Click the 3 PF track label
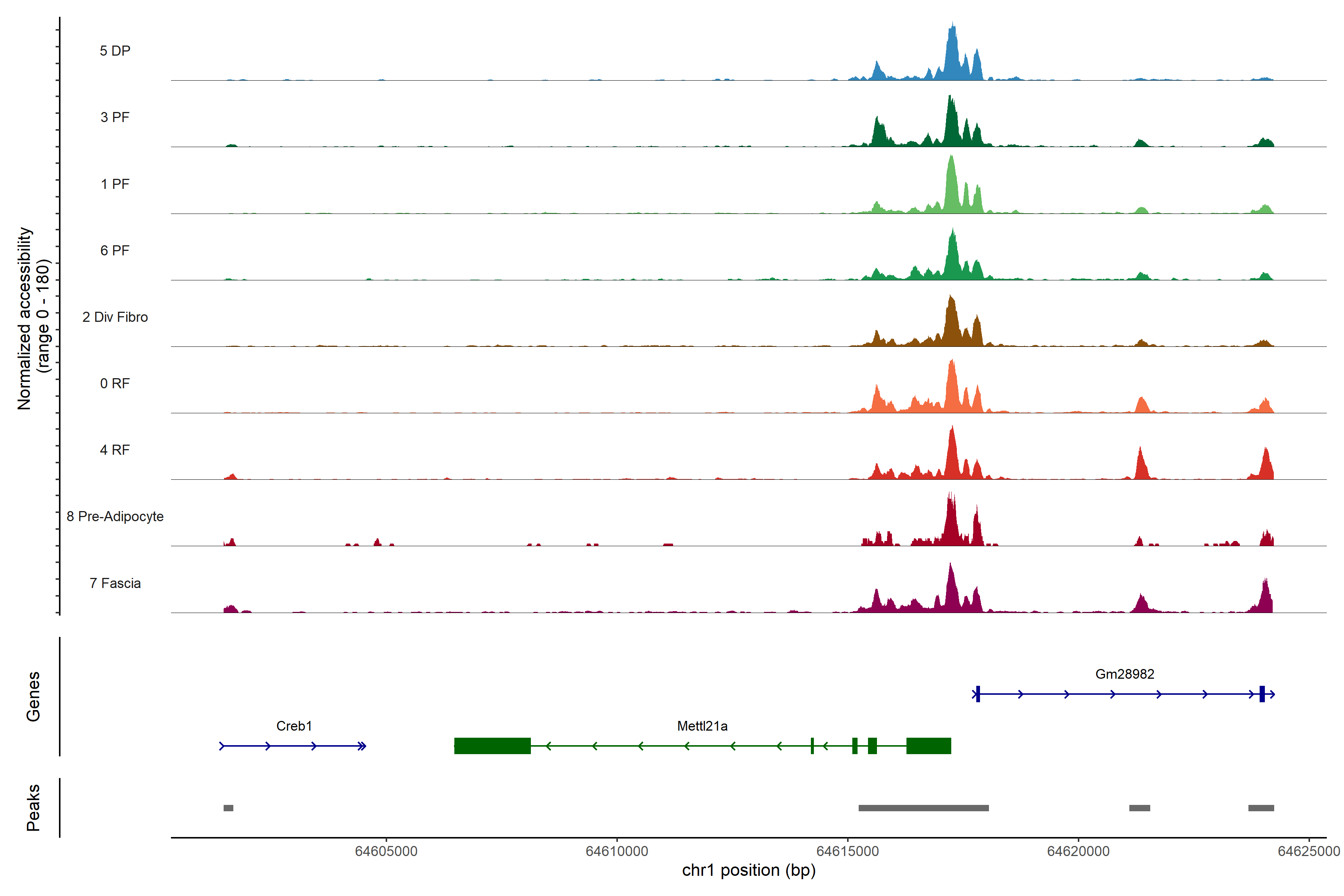This screenshot has width=1344, height=896. (x=115, y=117)
